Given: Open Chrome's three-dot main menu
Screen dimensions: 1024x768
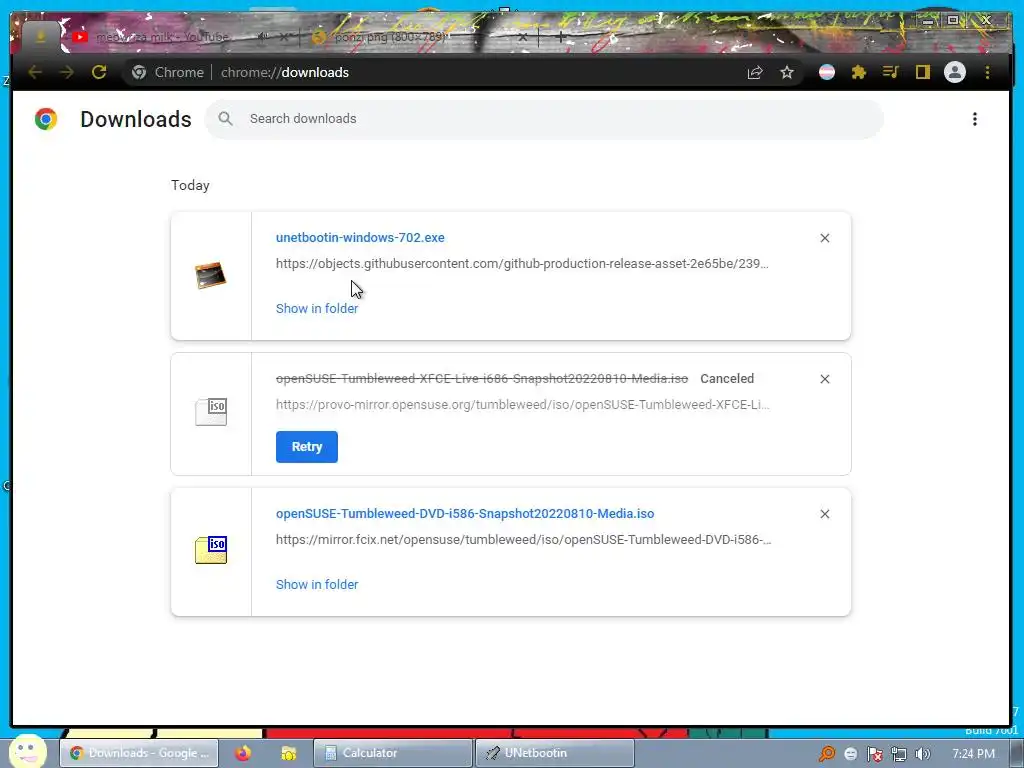Looking at the screenshot, I should point(987,72).
